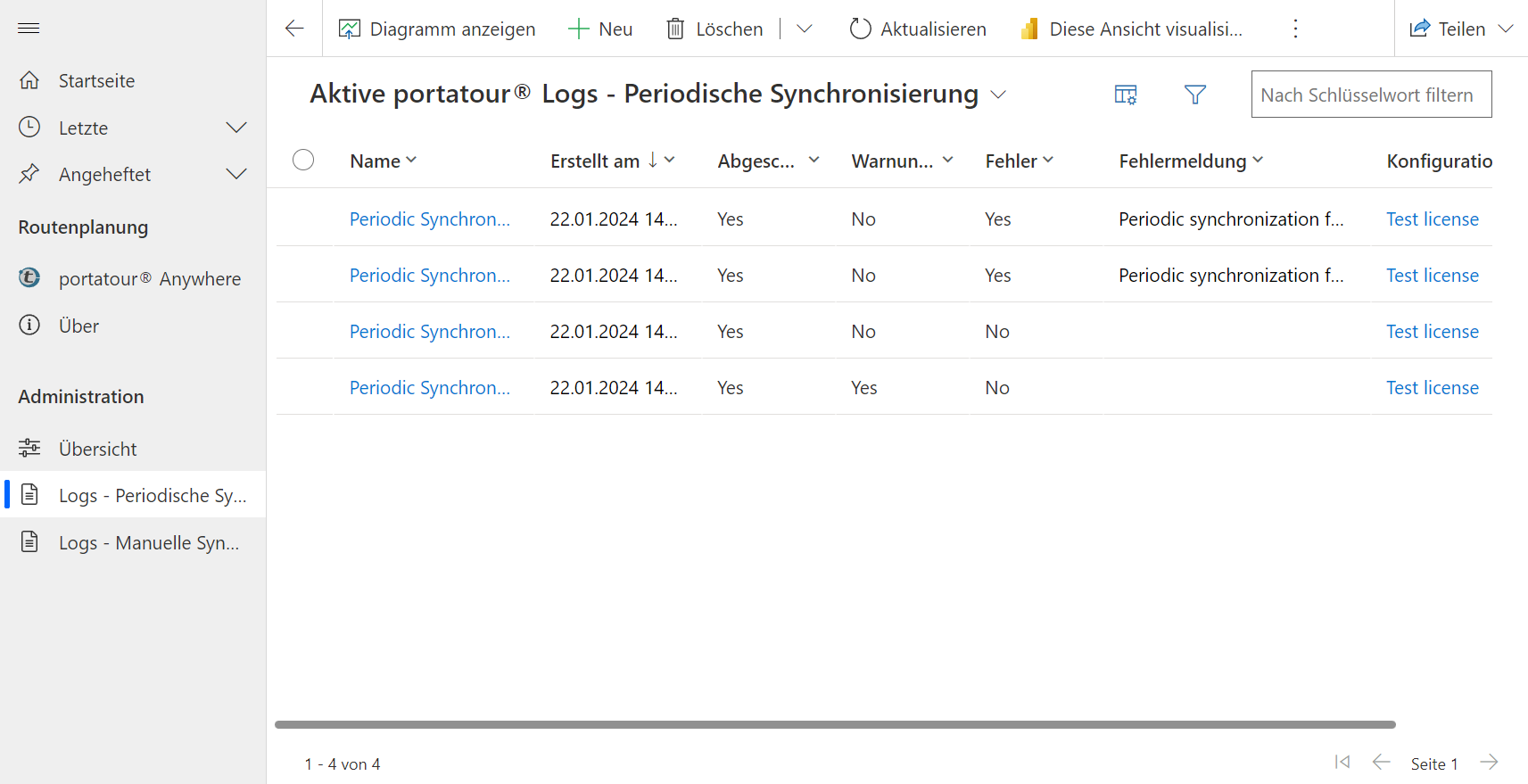
Task: Click the Logs Manuelle document icon
Action: pos(29,541)
